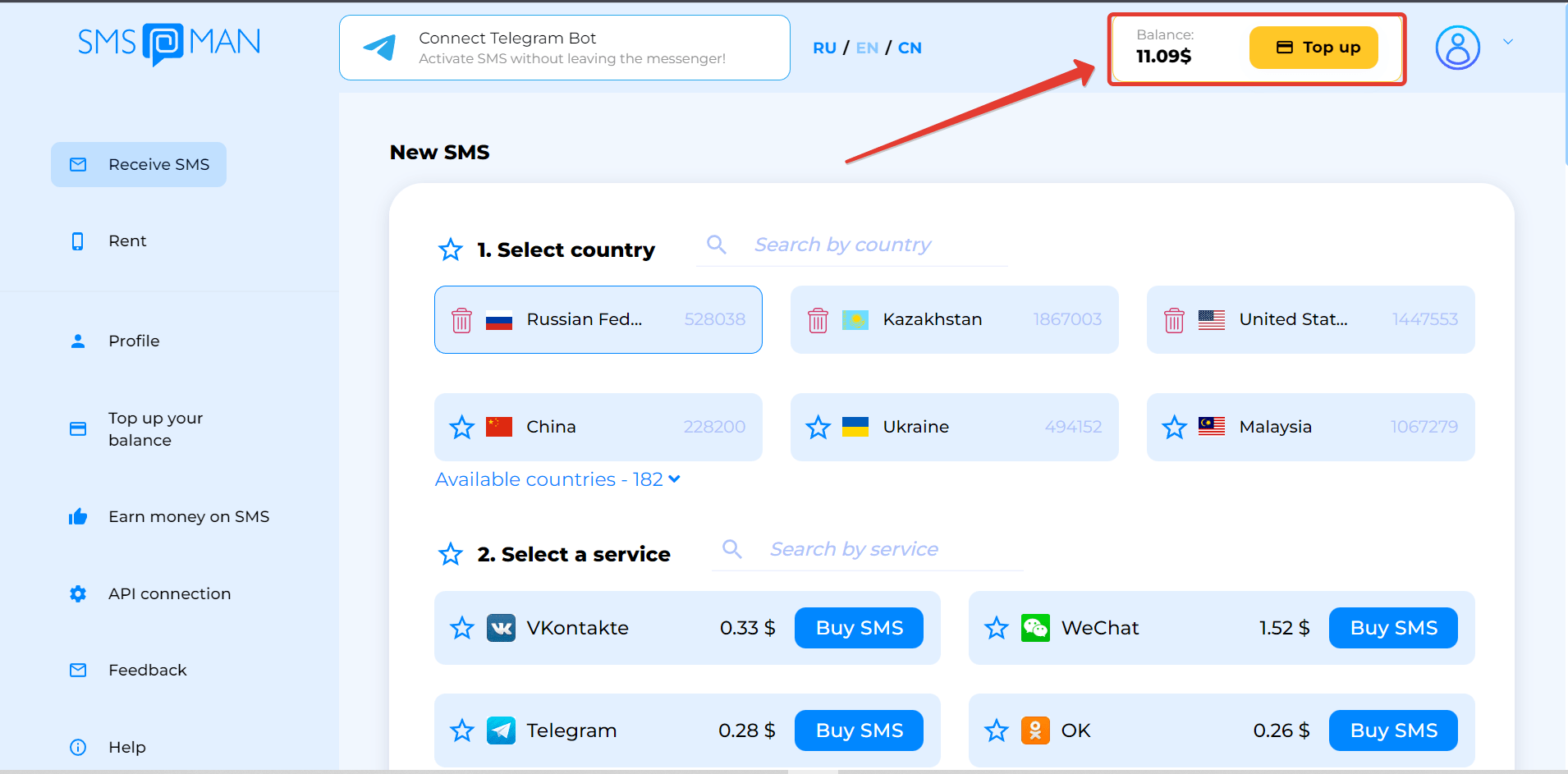Click the star next to Select country
The image size is (1568, 774).
[451, 250]
